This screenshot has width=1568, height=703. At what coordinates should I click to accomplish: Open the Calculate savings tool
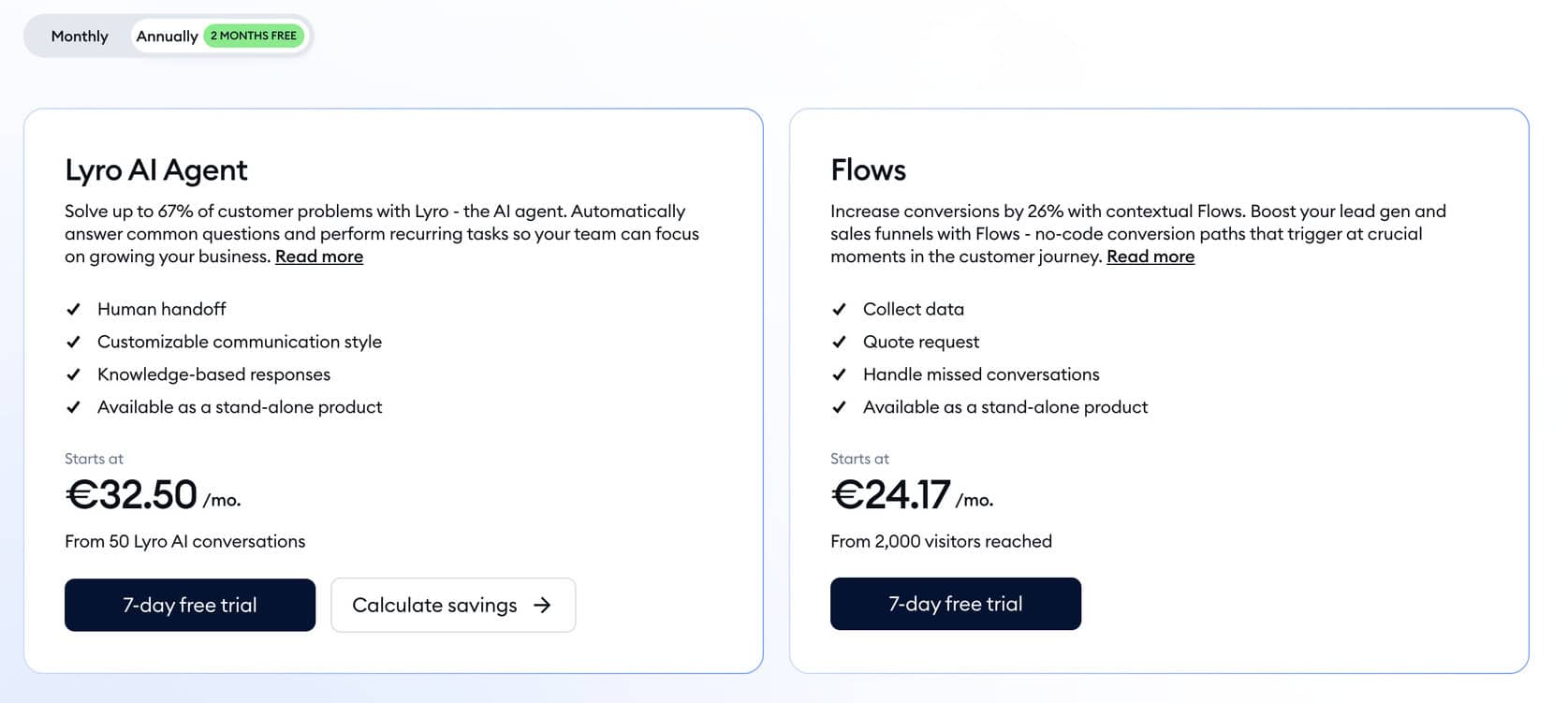tap(435, 606)
